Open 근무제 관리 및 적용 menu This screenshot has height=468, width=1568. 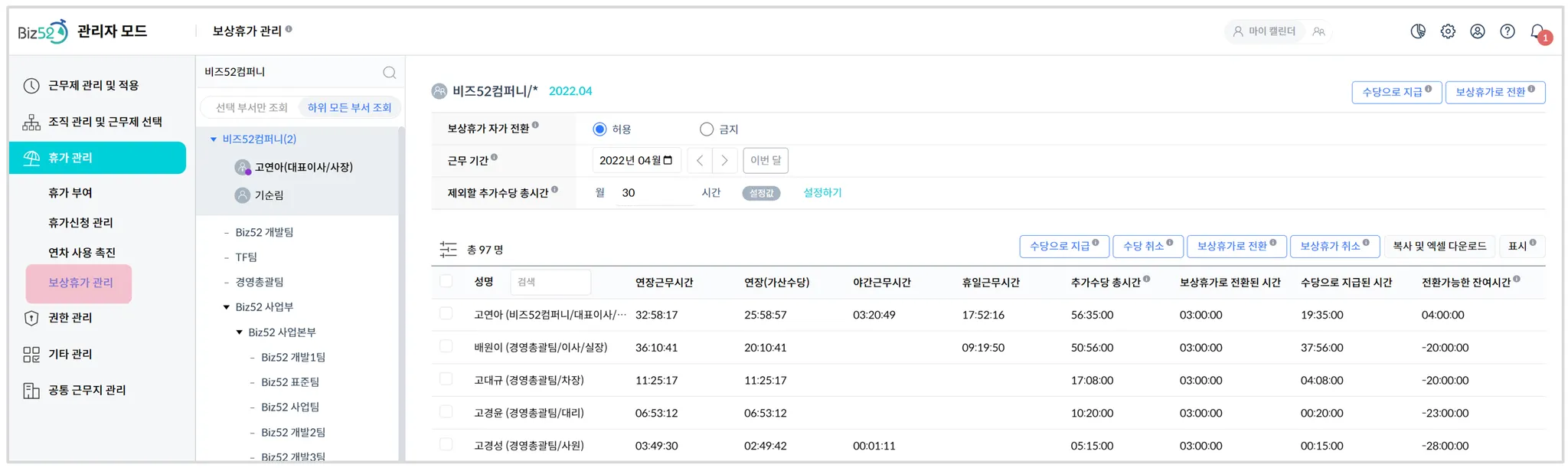93,86
